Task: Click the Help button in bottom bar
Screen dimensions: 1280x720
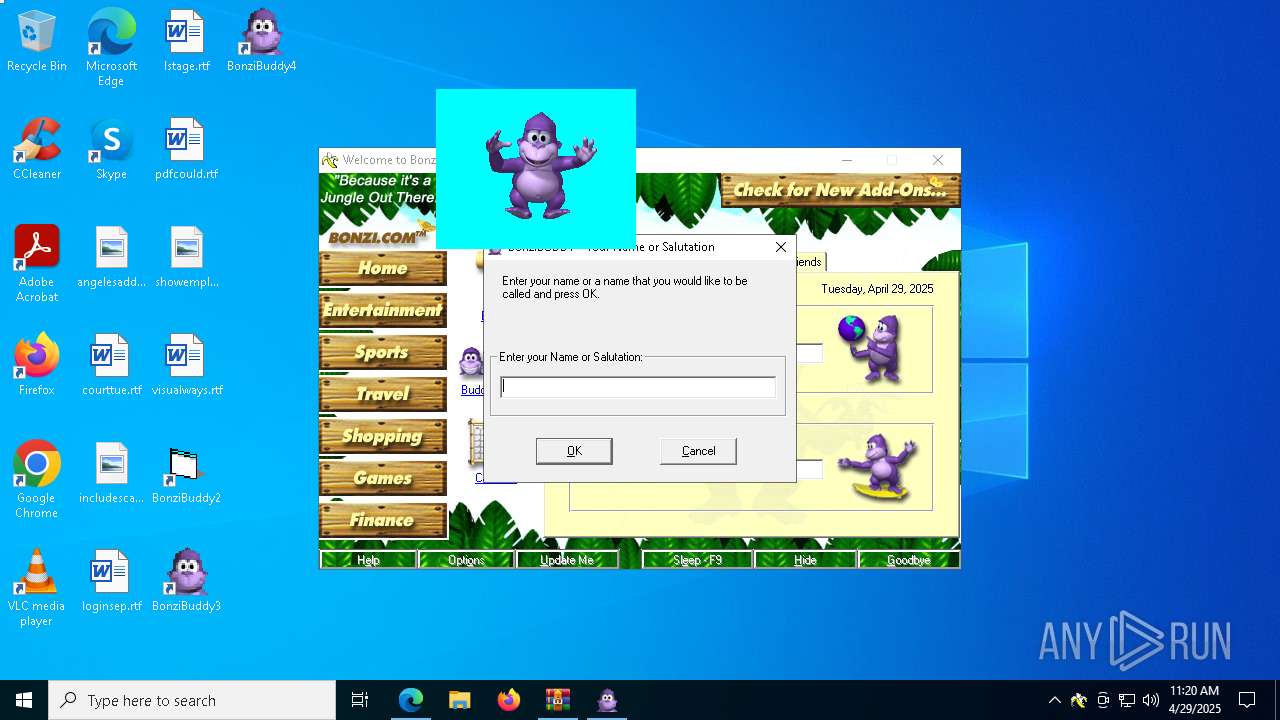Action: tap(368, 560)
